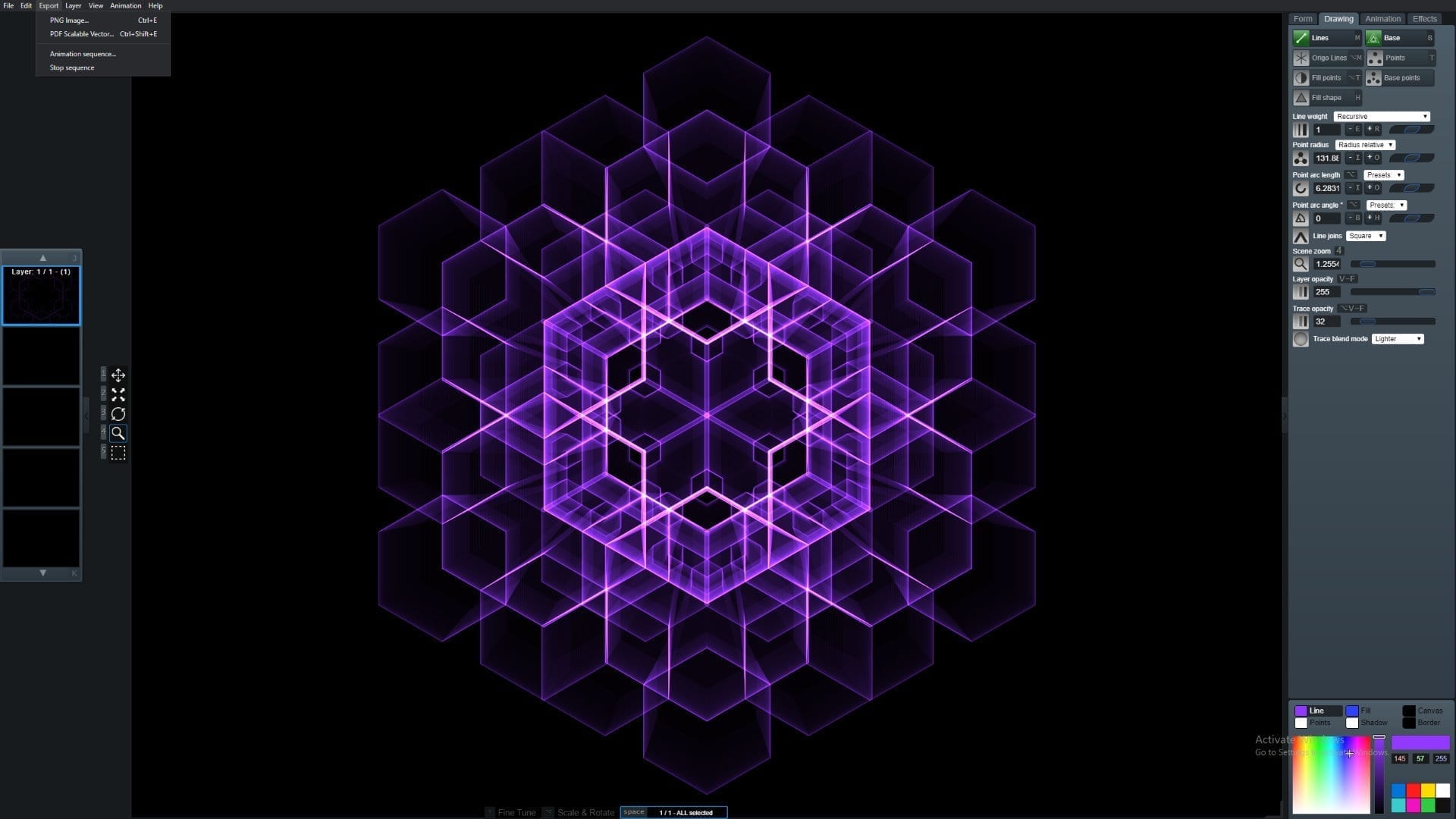
Task: Click the Layer opacity icon
Action: pos(1301,292)
